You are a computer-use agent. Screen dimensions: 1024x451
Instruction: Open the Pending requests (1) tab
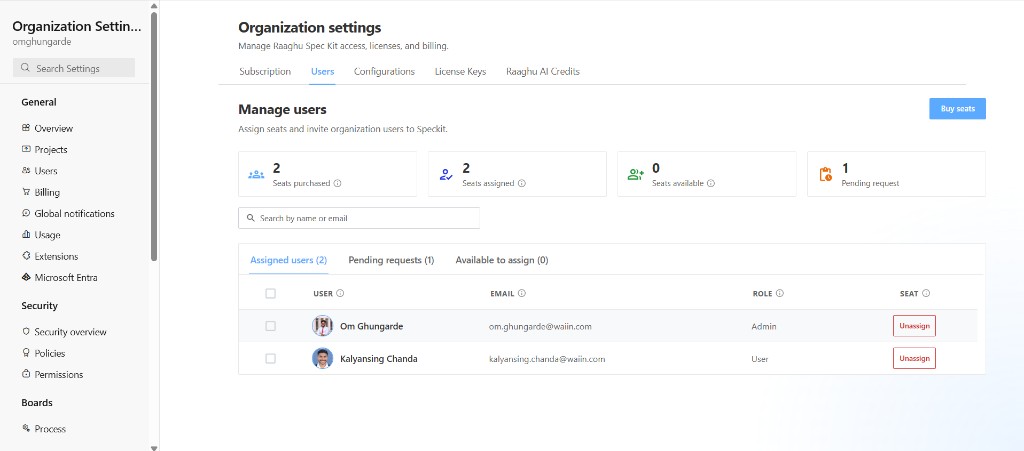coord(391,260)
